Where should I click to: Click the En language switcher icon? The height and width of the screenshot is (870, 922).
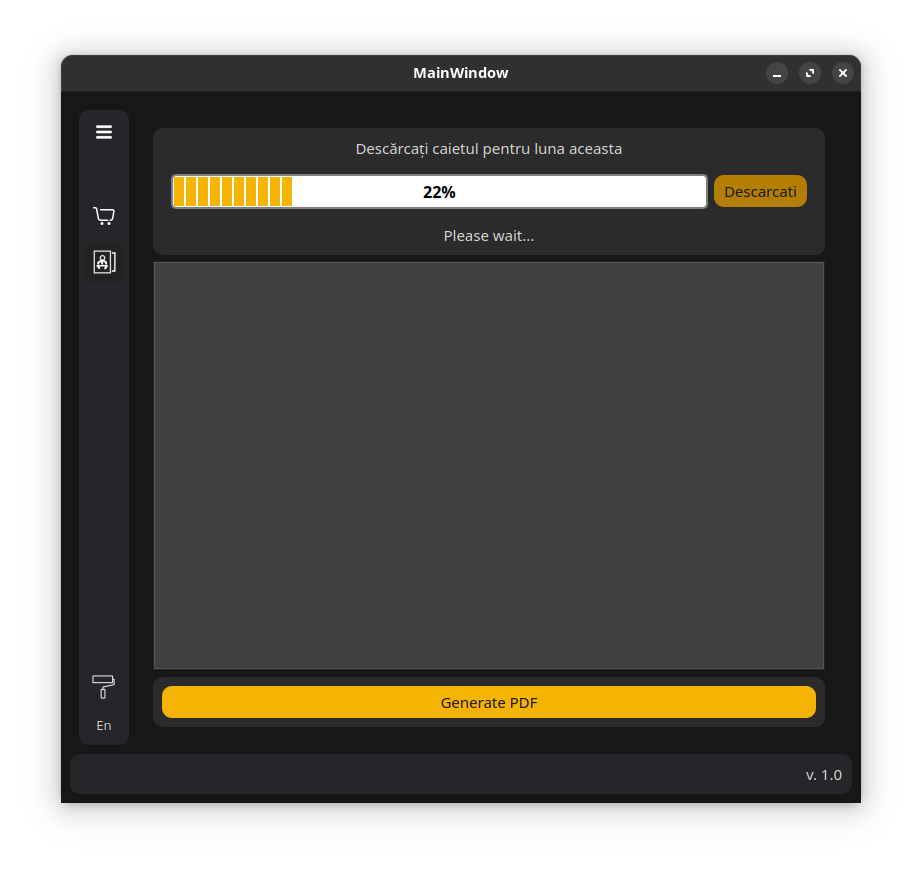click(104, 725)
